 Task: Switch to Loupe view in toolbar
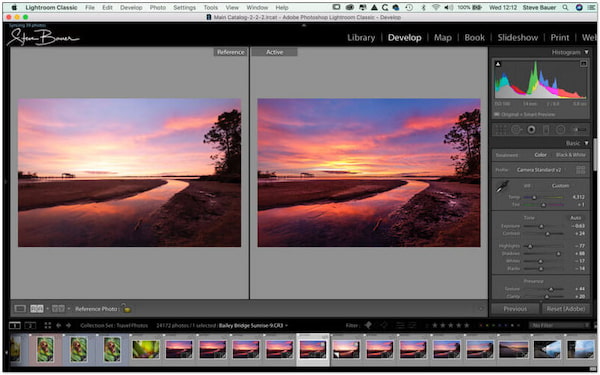click(x=20, y=309)
